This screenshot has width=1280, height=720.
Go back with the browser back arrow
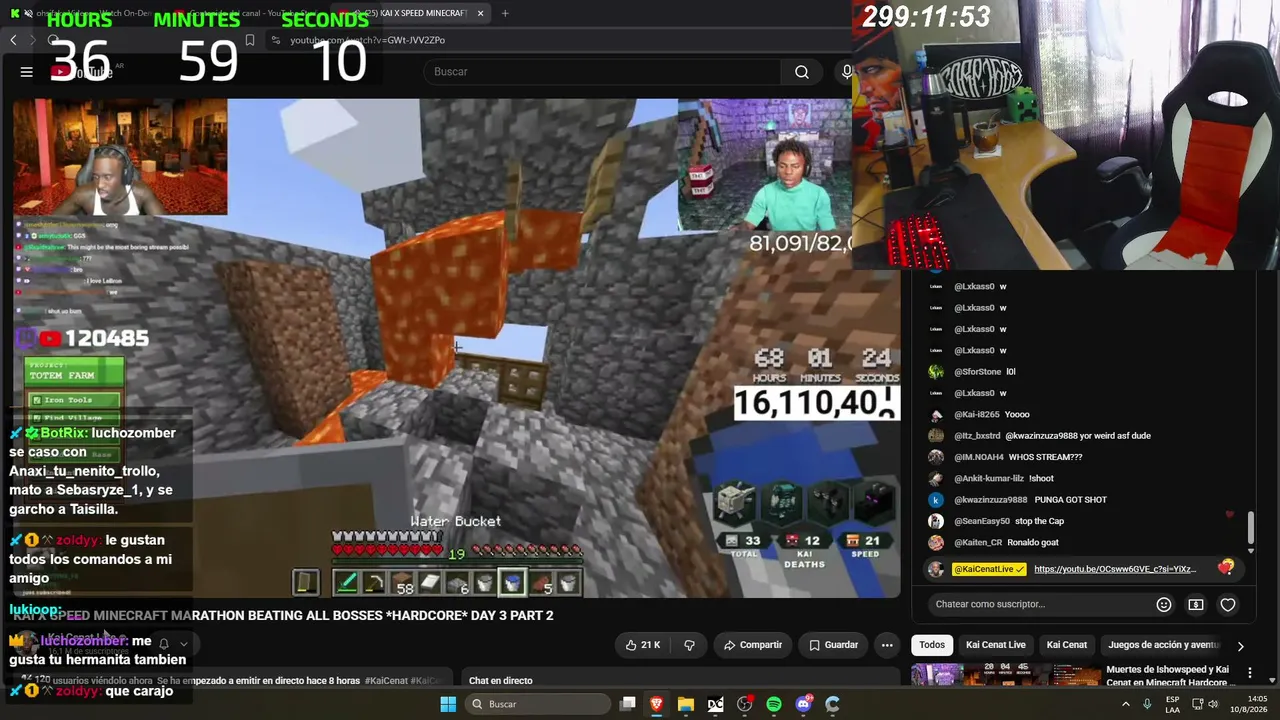click(13, 40)
